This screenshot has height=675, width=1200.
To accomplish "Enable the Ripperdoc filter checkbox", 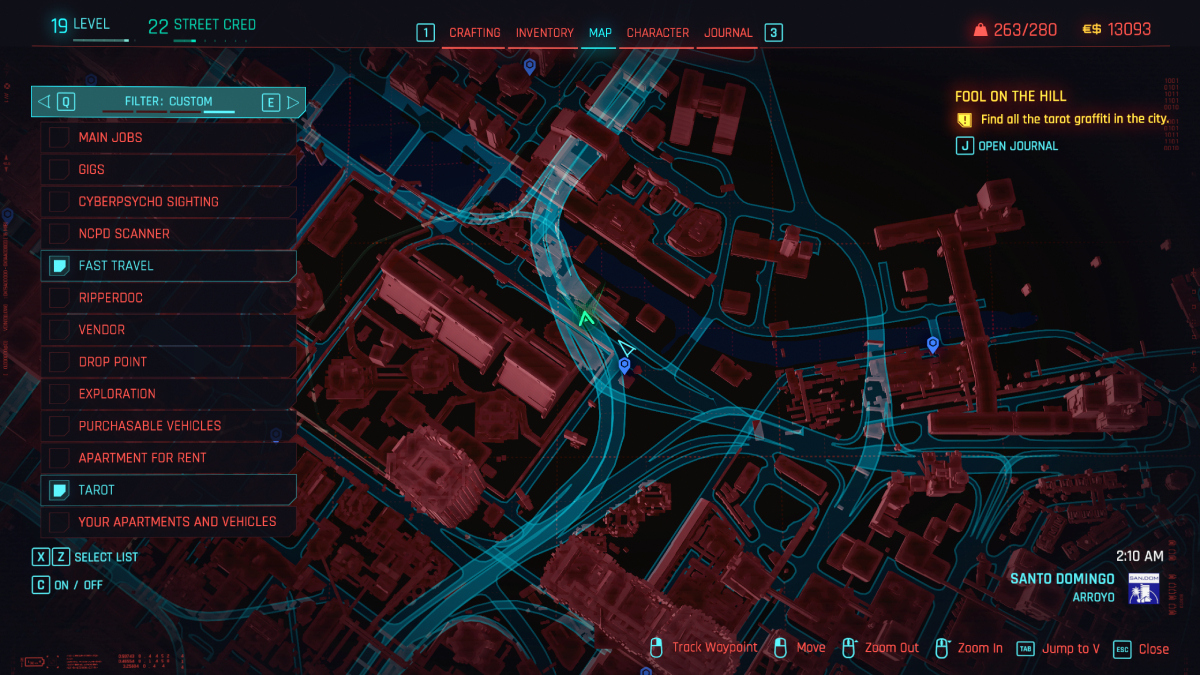I will (x=59, y=298).
